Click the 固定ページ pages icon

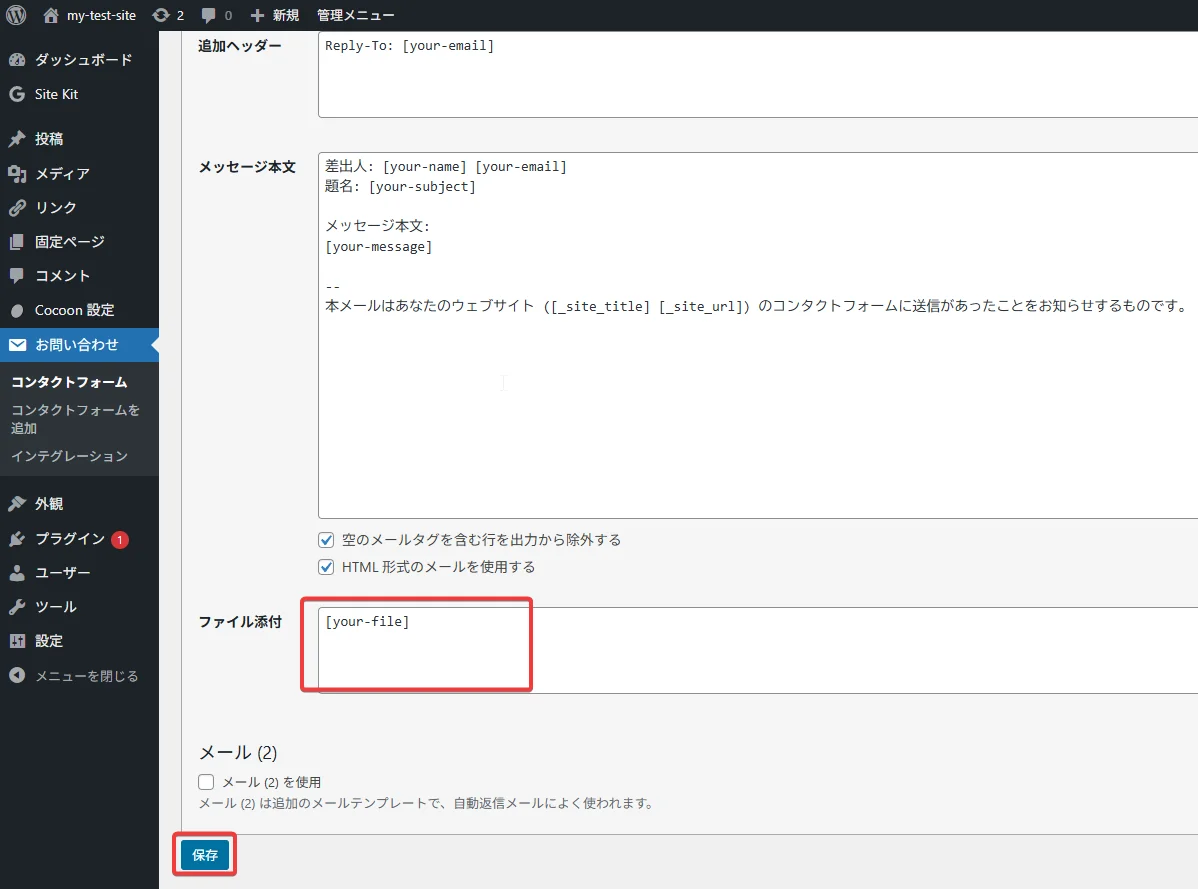[17, 242]
